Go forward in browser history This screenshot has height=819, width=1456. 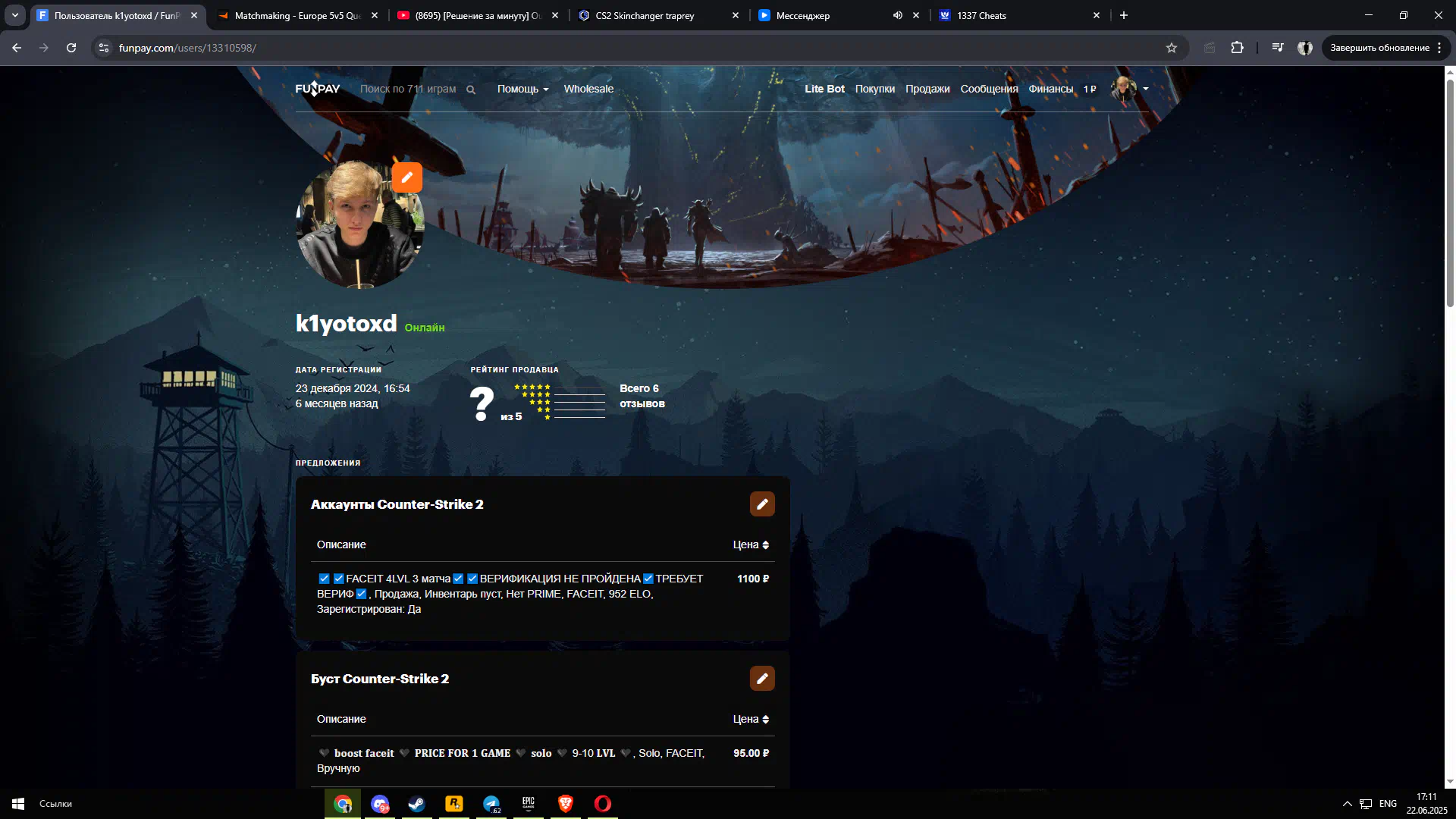pyautogui.click(x=44, y=48)
